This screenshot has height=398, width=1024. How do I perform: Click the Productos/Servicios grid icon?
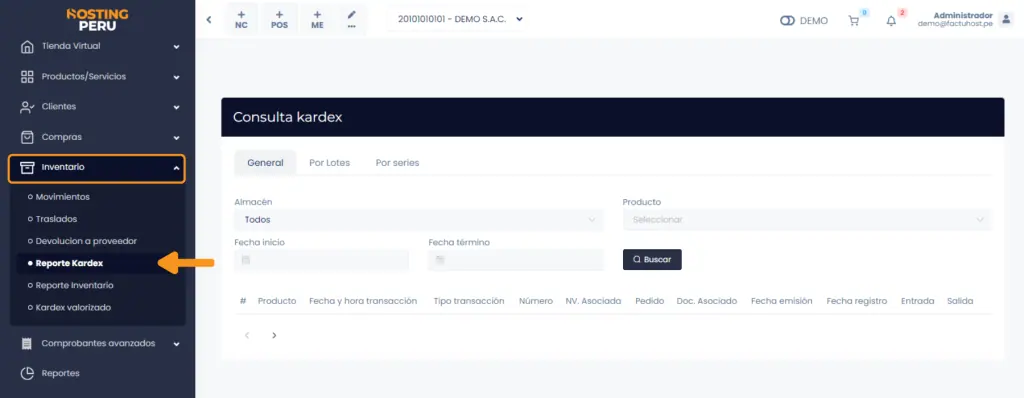coord(27,77)
